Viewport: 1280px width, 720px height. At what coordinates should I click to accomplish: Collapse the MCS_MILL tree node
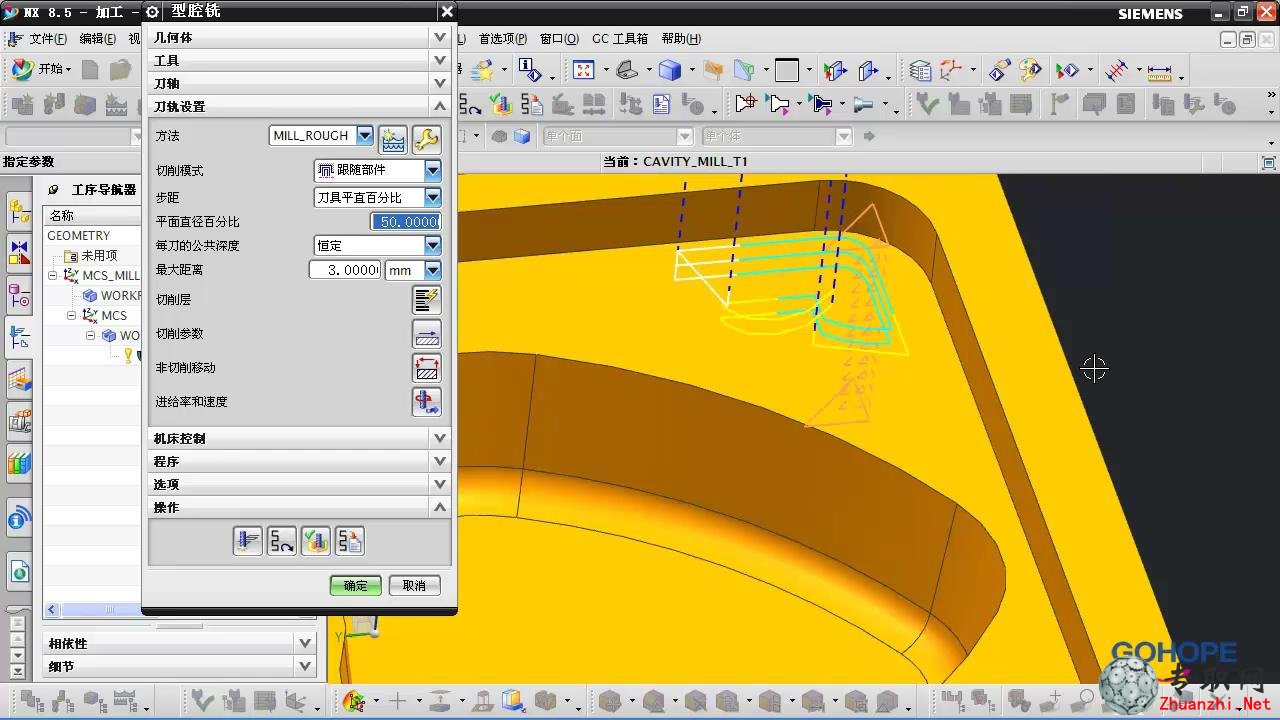click(54, 276)
